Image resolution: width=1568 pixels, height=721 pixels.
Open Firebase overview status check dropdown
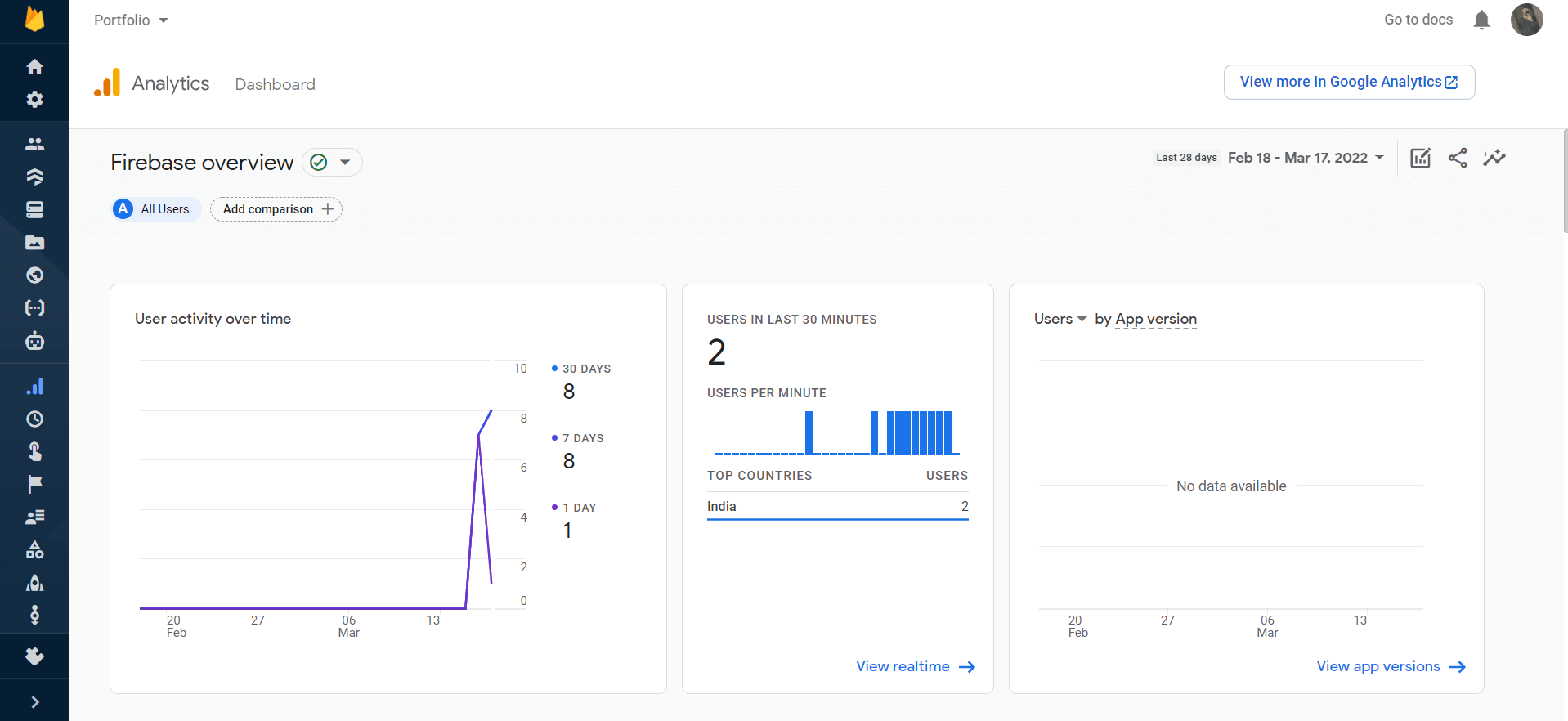tap(332, 163)
